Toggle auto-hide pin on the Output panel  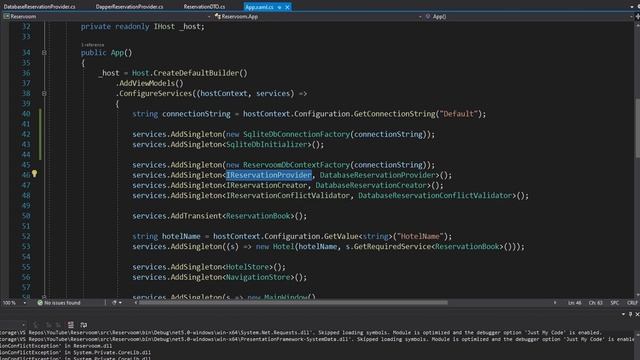(x=631, y=314)
